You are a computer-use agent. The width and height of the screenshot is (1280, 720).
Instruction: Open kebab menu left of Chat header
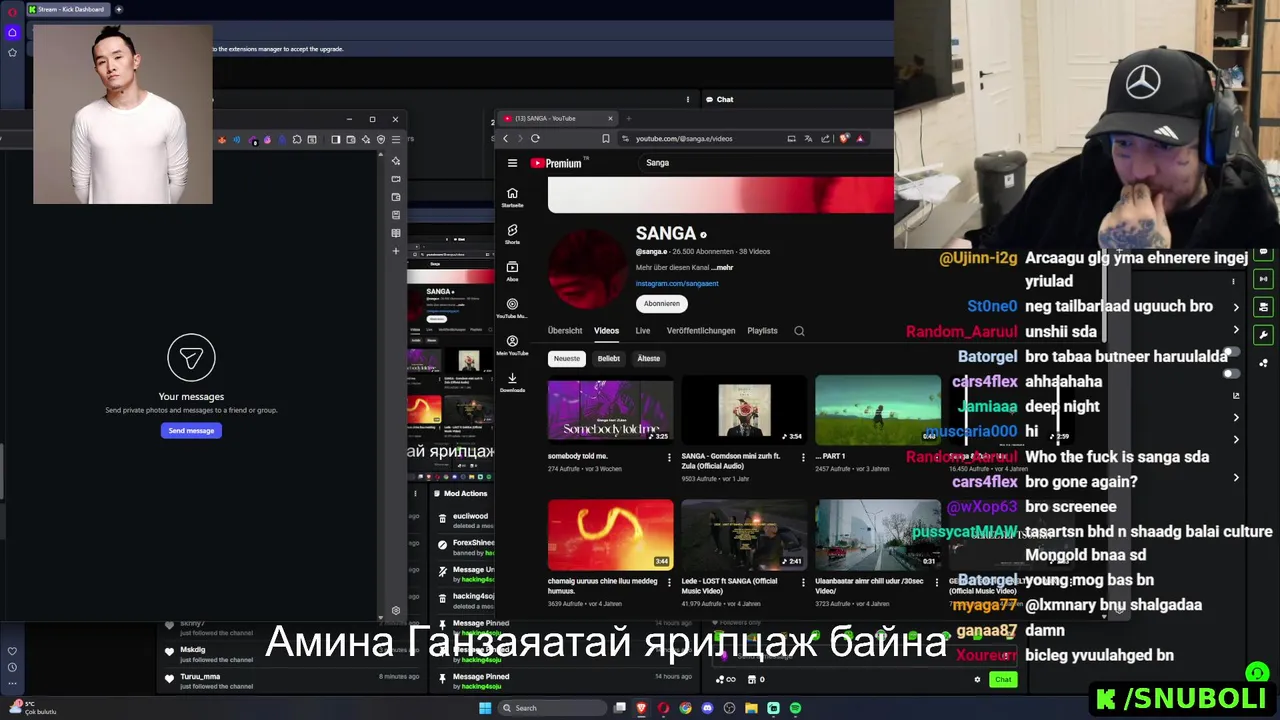click(x=688, y=99)
